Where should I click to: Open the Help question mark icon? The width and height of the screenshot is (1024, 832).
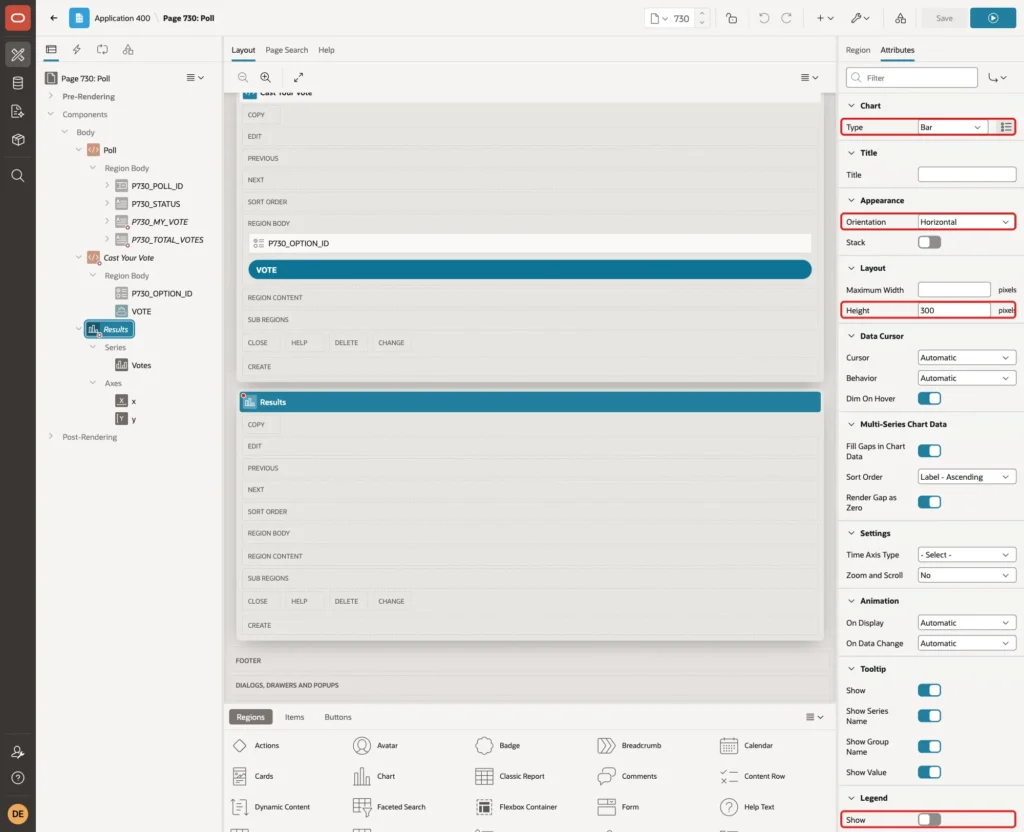[x=18, y=778]
